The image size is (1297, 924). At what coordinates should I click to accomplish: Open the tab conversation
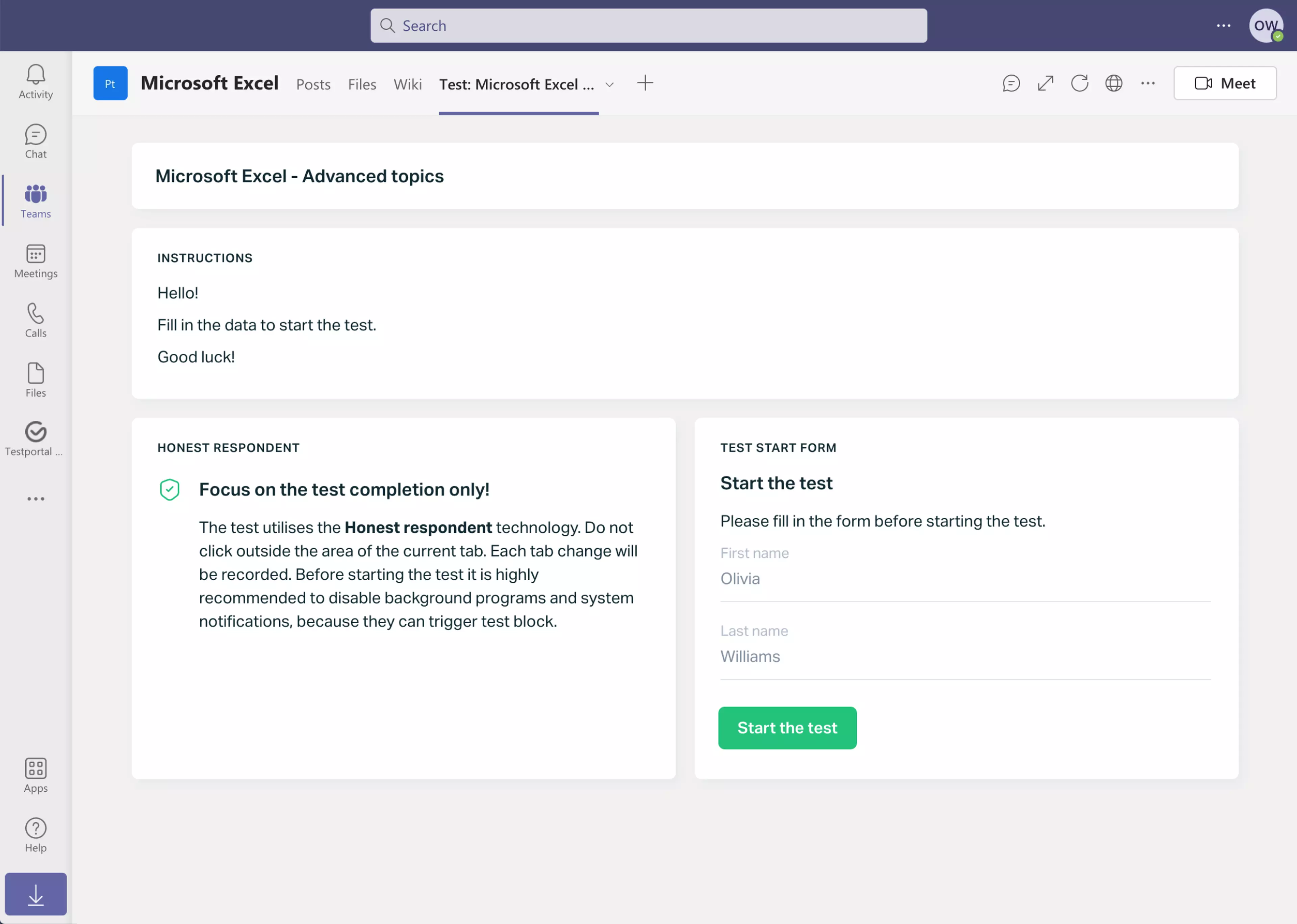1011,83
